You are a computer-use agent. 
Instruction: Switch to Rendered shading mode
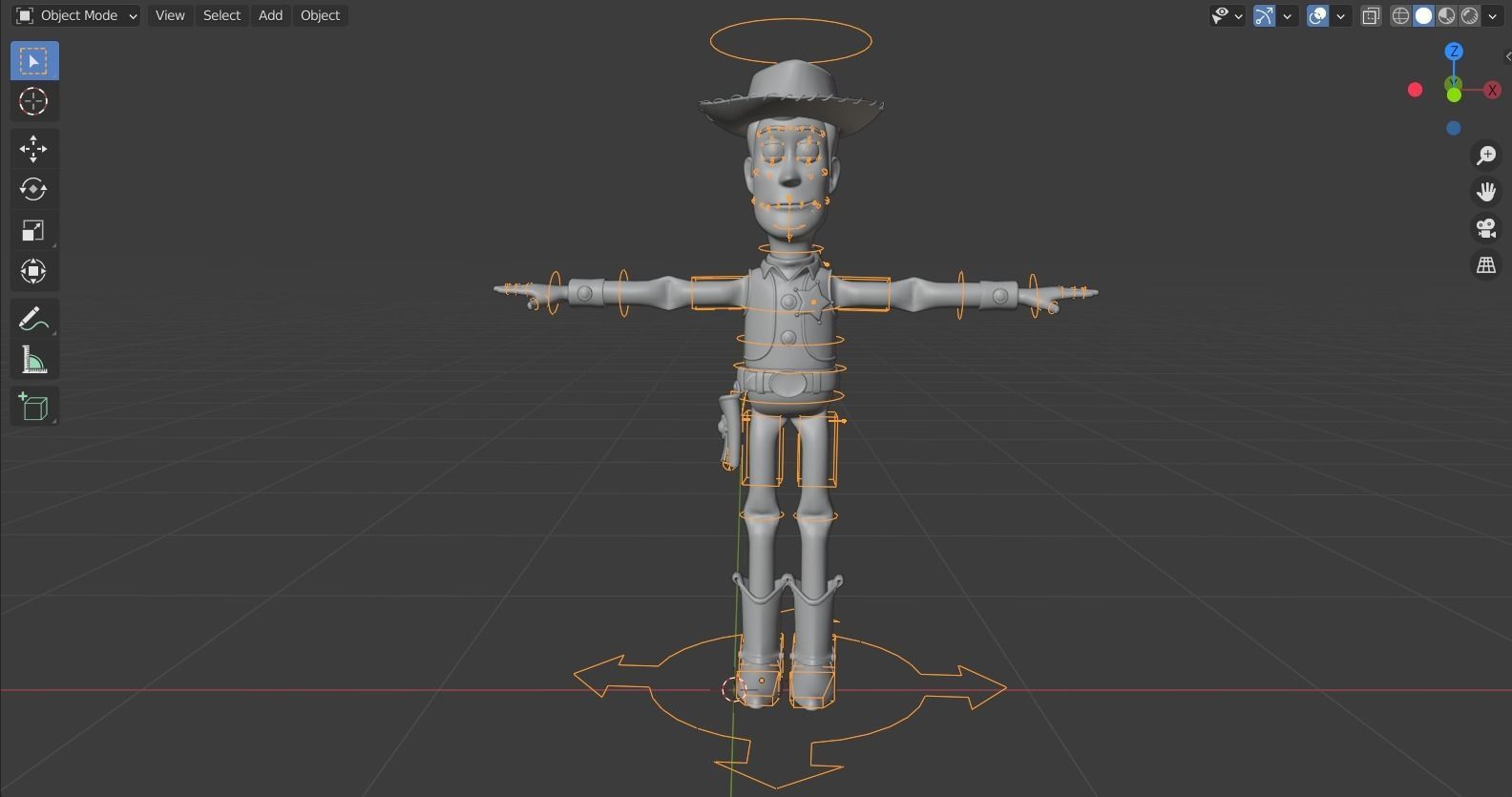click(1470, 15)
